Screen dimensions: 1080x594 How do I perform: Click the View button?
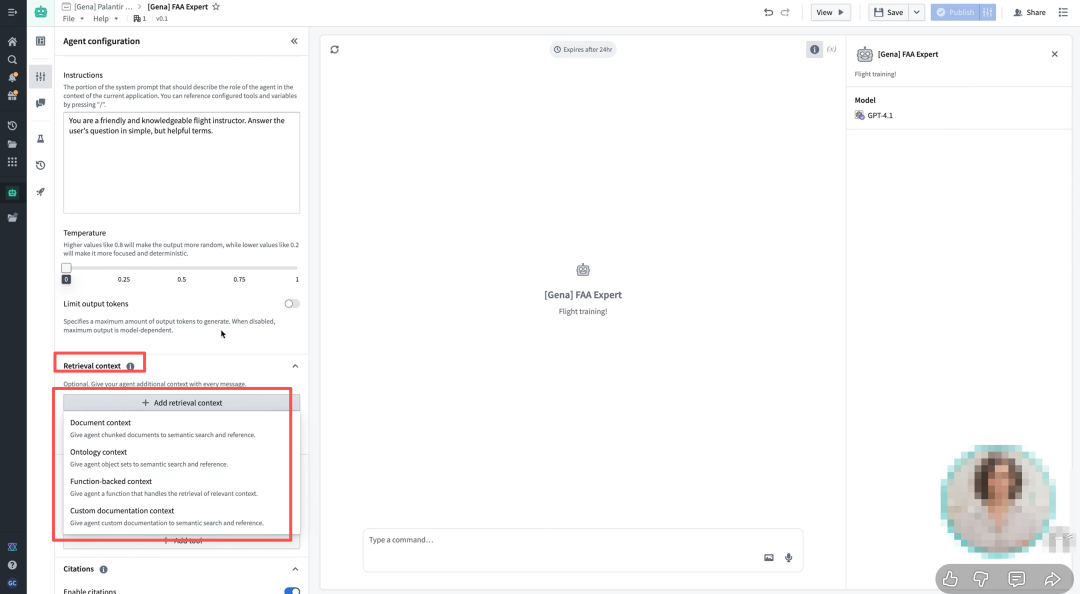(830, 12)
